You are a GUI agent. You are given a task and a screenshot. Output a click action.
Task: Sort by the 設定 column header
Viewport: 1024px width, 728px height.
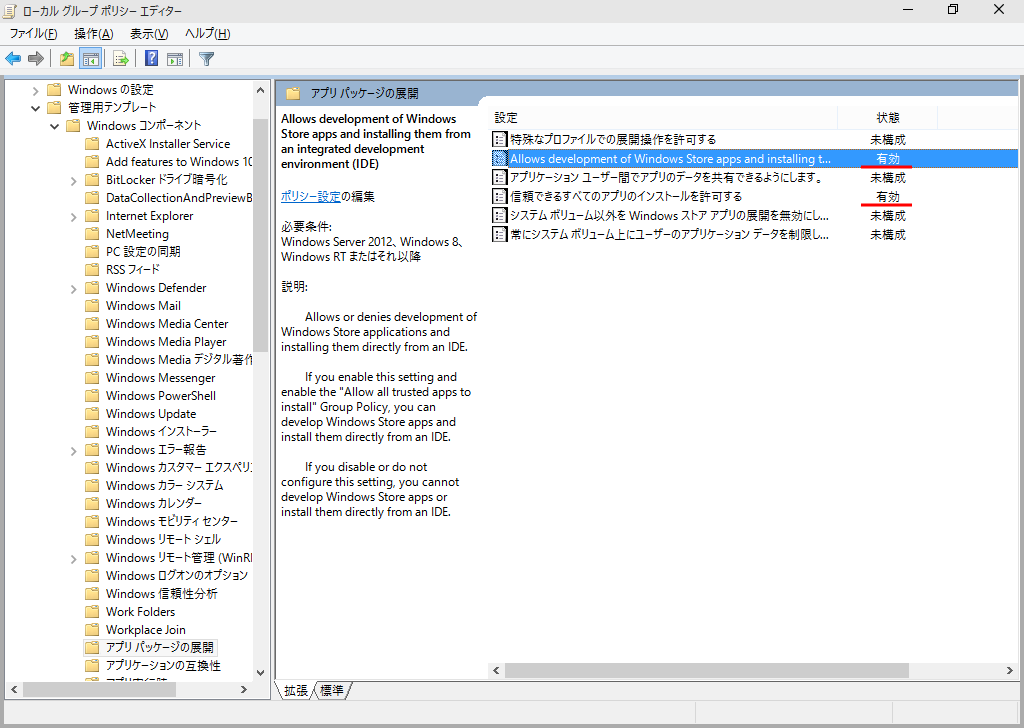tap(662, 118)
